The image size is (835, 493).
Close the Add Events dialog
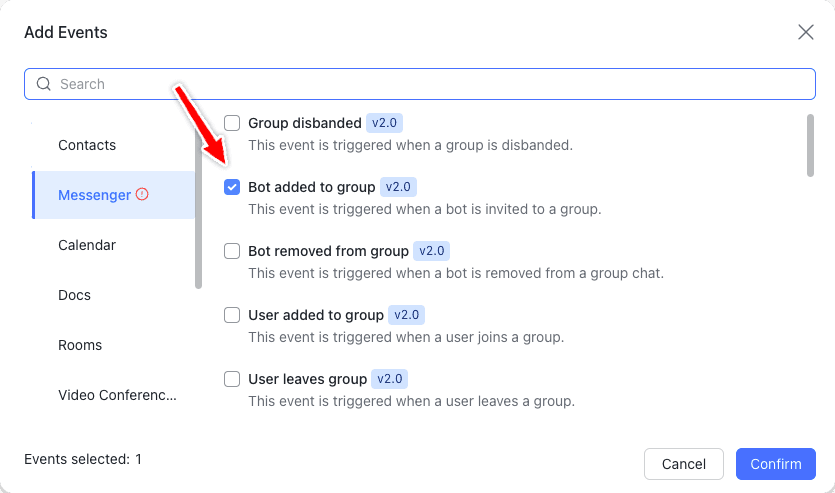[806, 32]
